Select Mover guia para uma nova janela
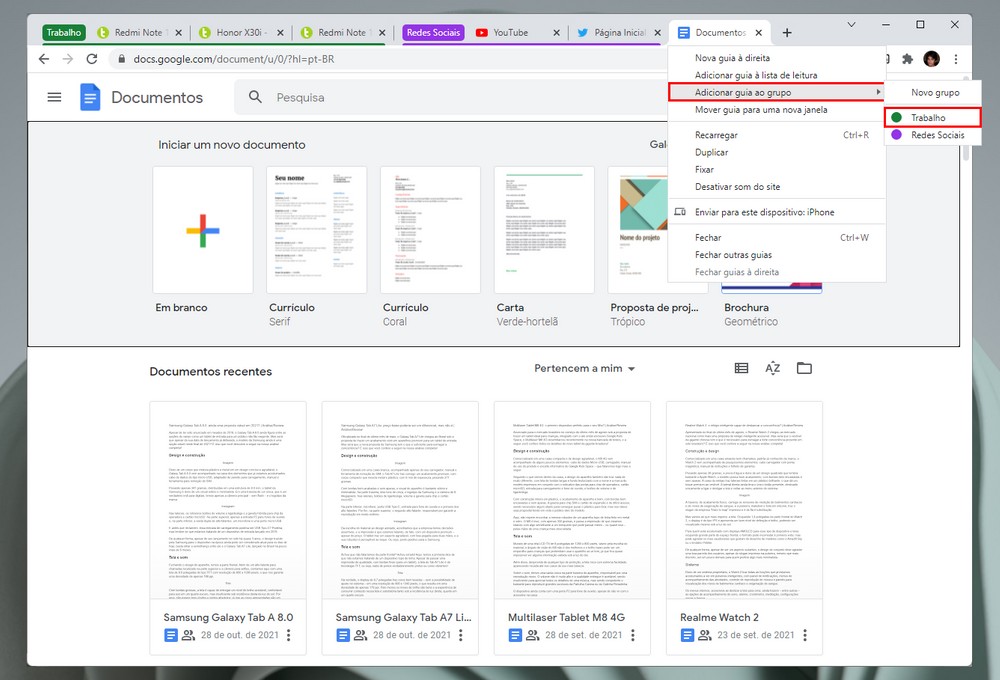 click(x=777, y=110)
